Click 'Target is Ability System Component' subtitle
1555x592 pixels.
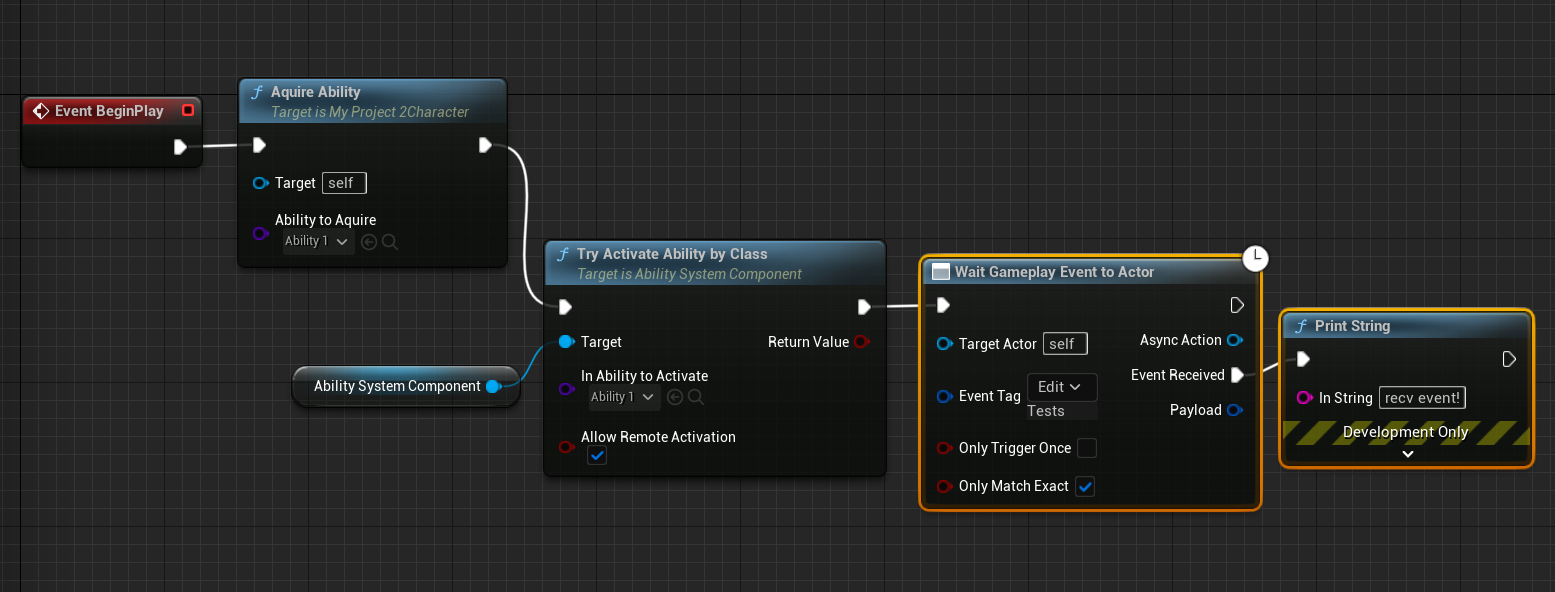[x=689, y=274]
